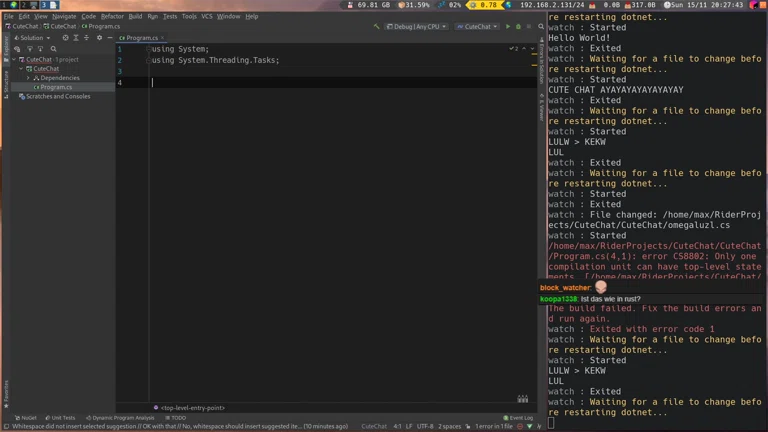Viewport: 768px width, 432px height.
Task: Open Errors In Solution side tab
Action: tap(541, 61)
